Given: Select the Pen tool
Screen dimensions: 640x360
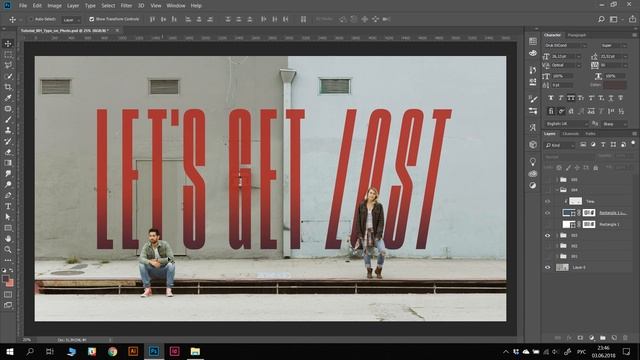Looking at the screenshot, I should 8,196.
